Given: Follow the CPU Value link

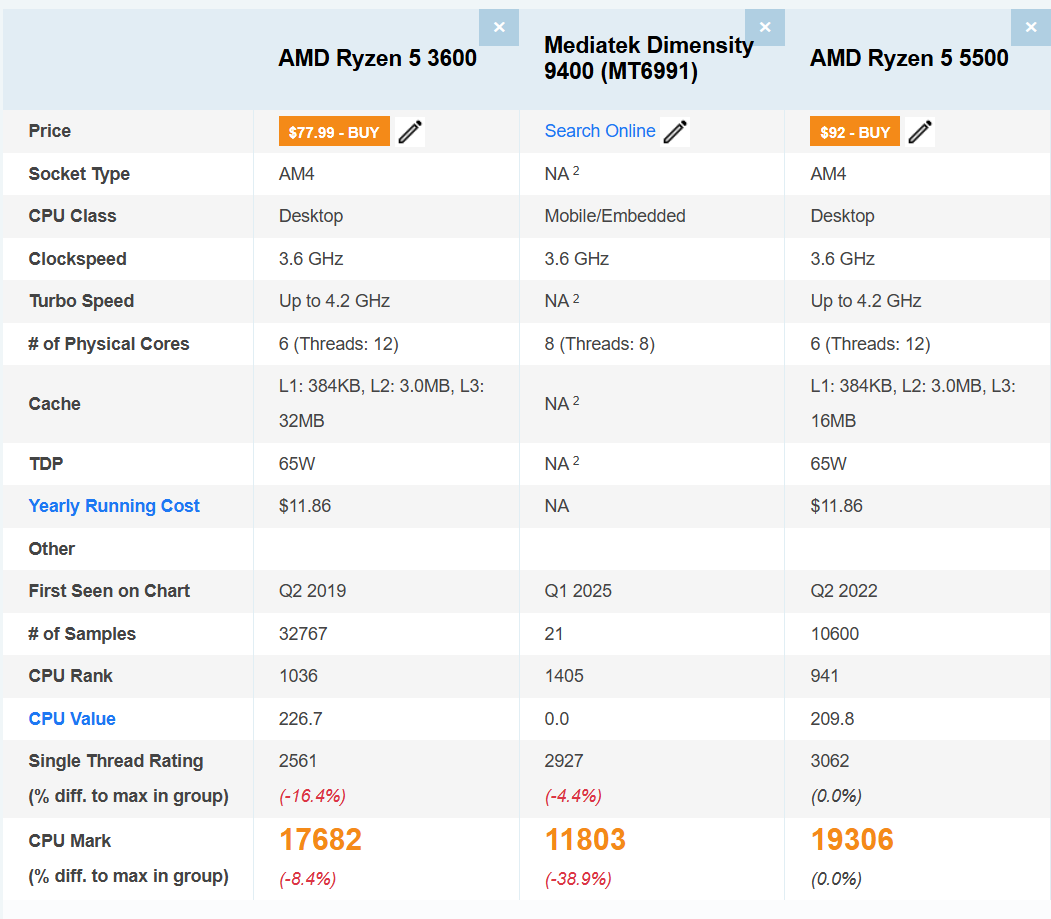Looking at the screenshot, I should coord(72,719).
